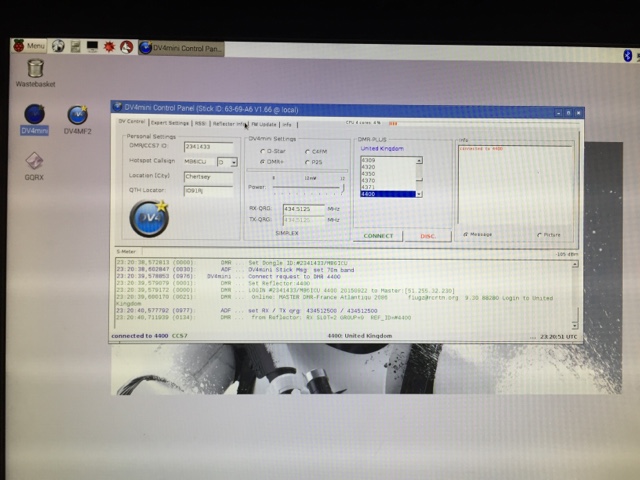Open the Reflector Info tab

coord(229,123)
